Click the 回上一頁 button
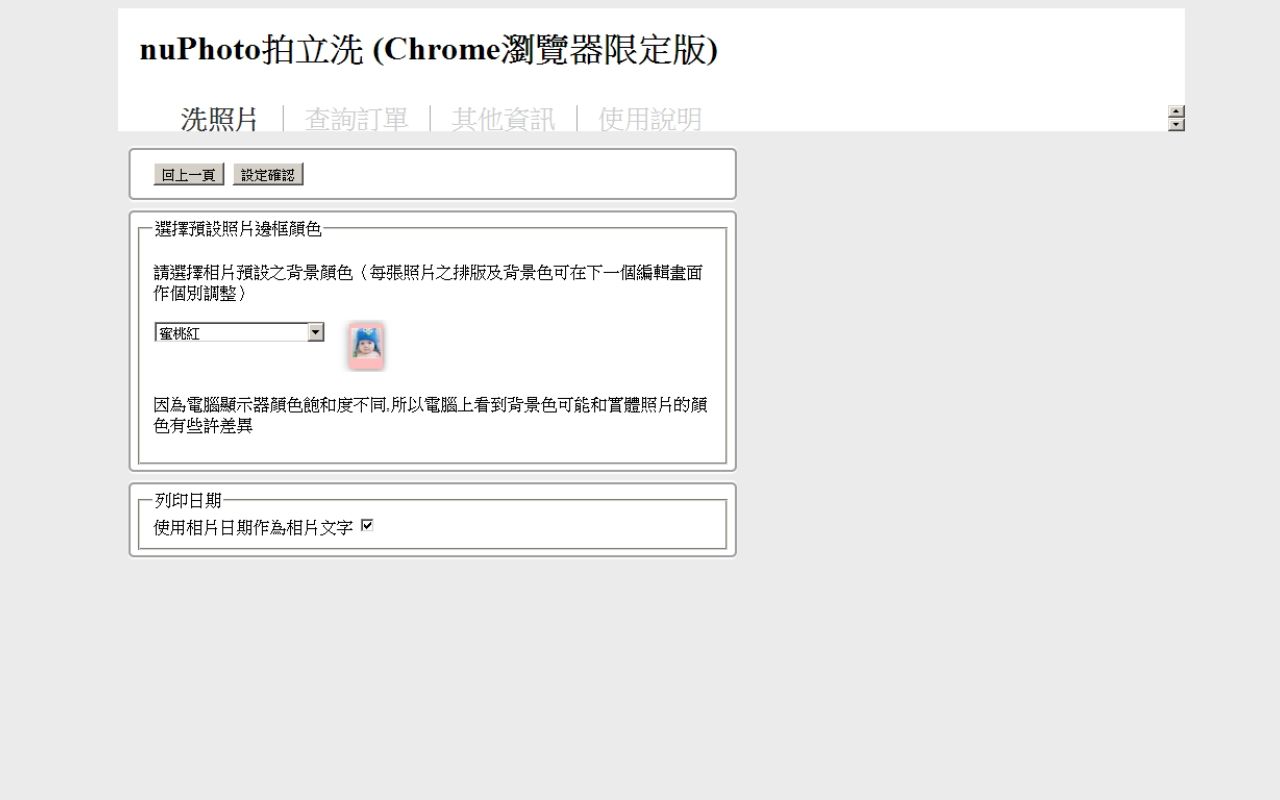The height and width of the screenshot is (800, 1280). 189,175
